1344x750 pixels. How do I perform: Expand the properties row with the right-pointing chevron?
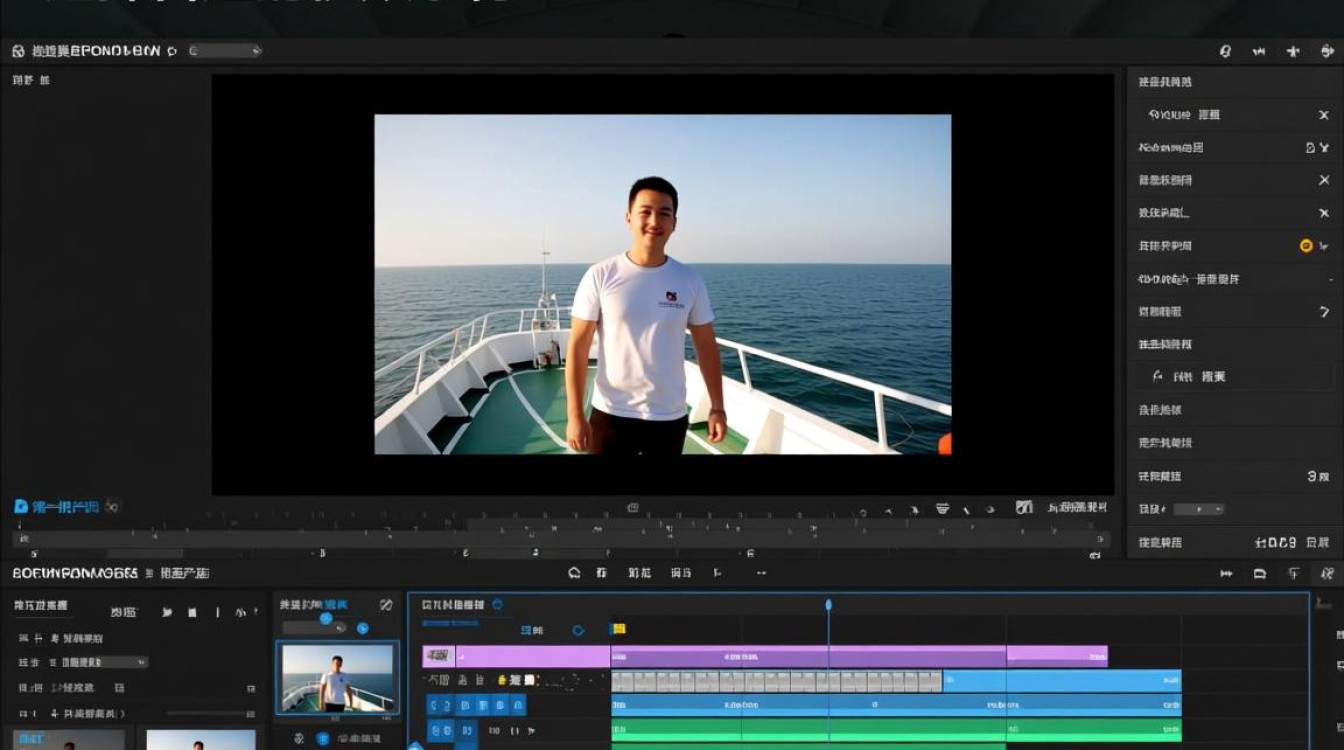click(x=1324, y=312)
